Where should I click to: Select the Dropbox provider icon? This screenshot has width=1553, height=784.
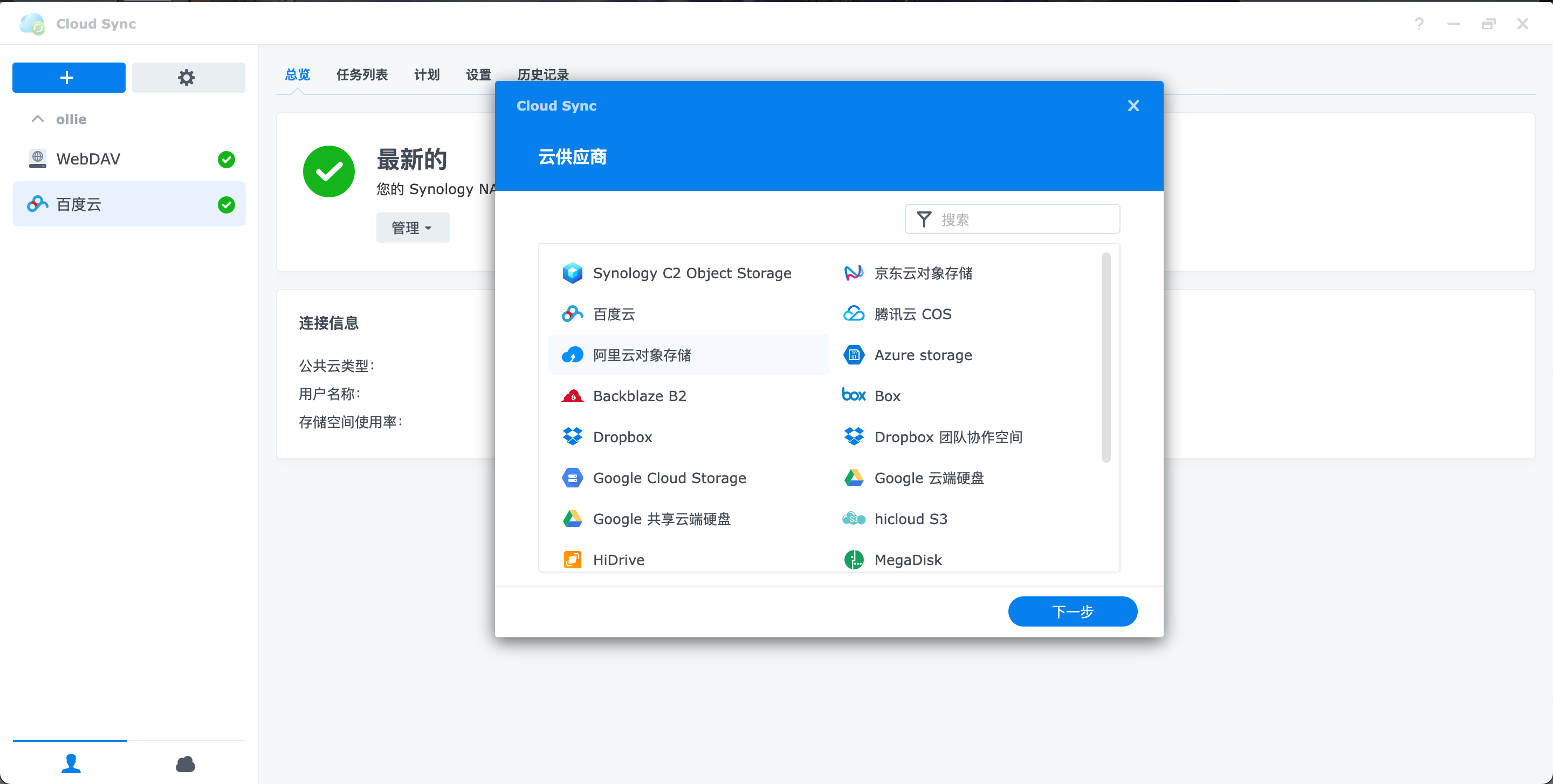(x=572, y=437)
